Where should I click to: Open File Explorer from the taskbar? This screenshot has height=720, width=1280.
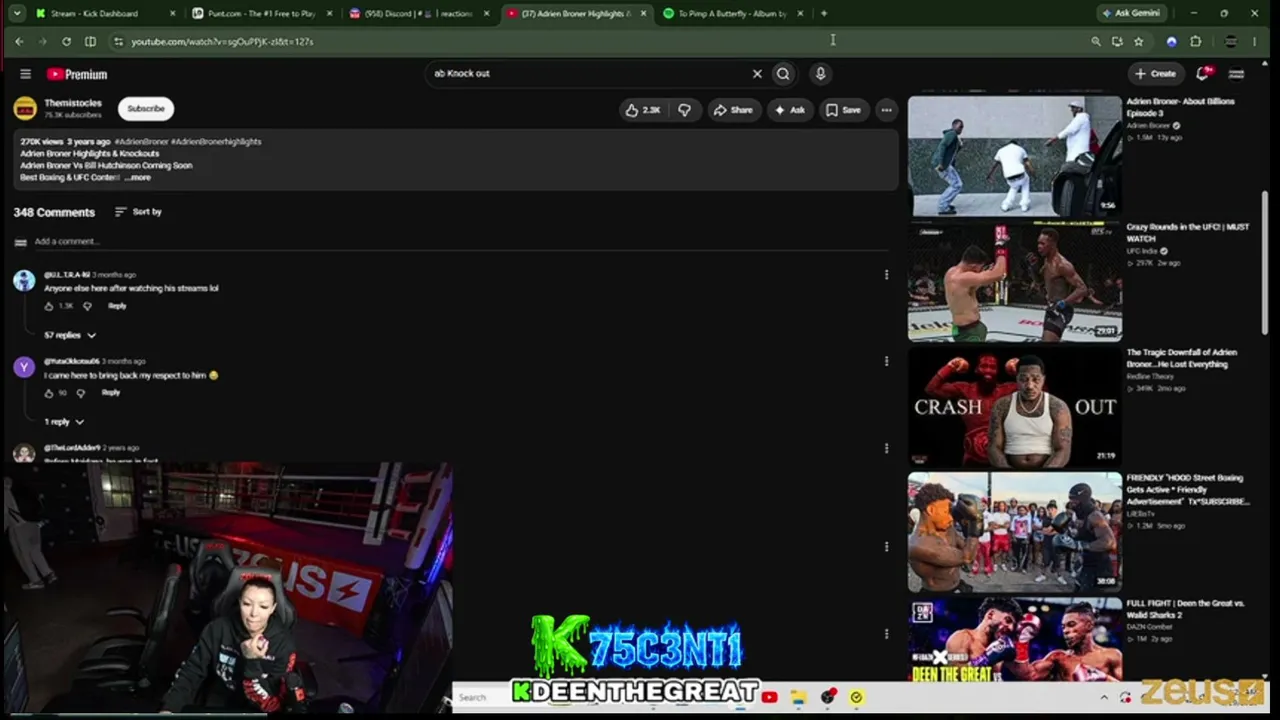[x=798, y=697]
